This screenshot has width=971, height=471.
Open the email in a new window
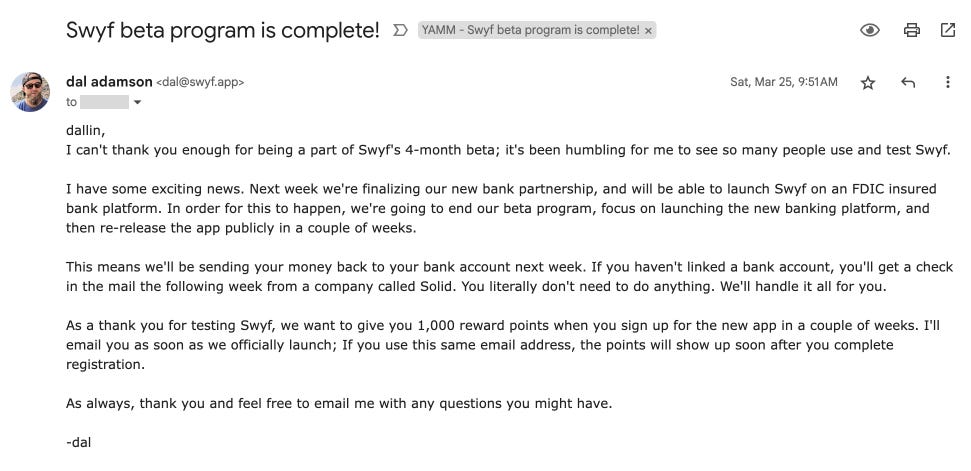[948, 30]
